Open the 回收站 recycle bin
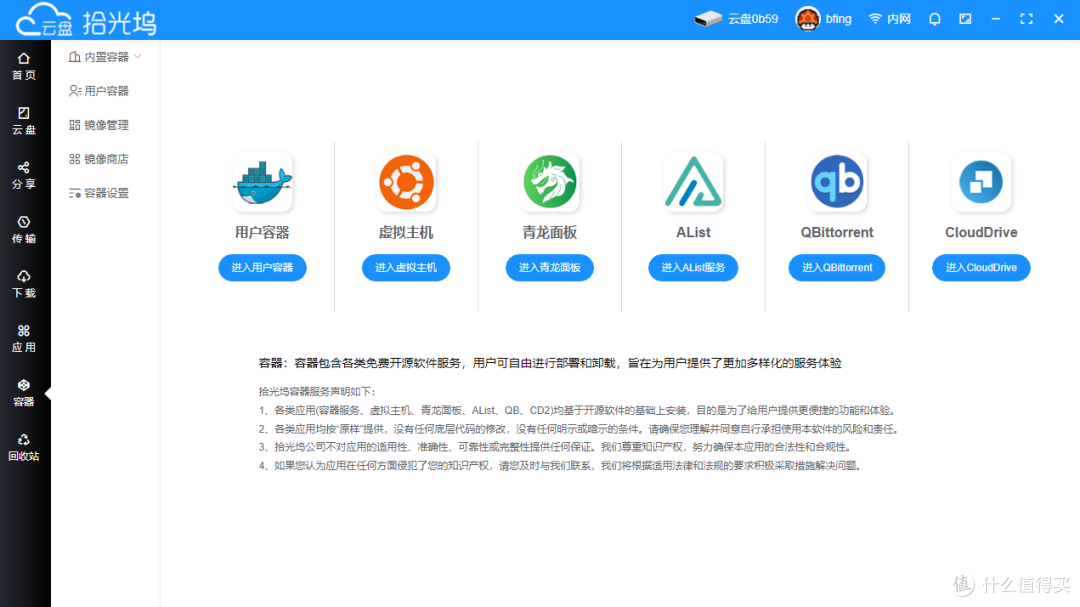The image size is (1080, 607). 24,447
